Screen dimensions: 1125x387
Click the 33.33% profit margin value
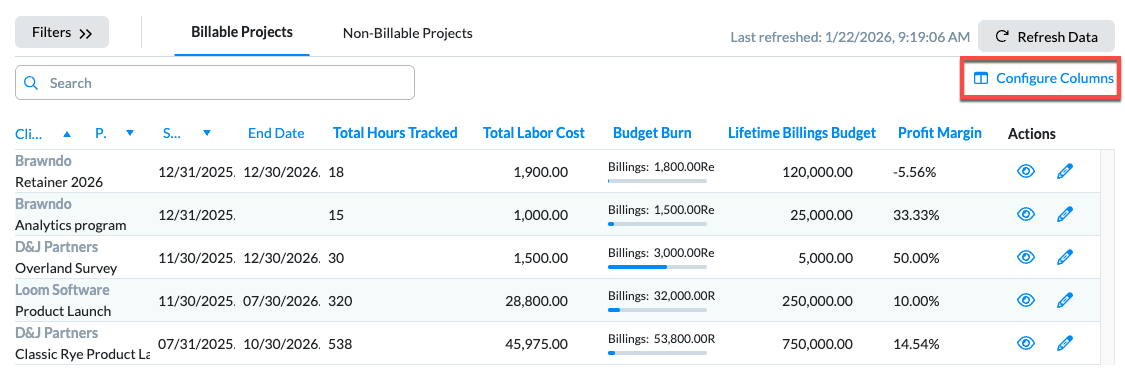tap(916, 215)
